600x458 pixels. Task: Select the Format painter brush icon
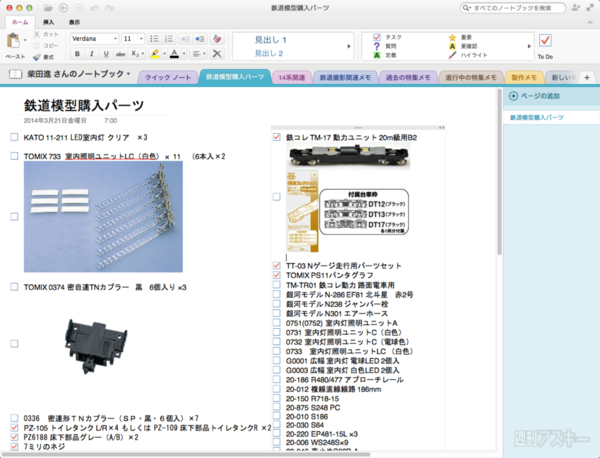click(x=37, y=57)
